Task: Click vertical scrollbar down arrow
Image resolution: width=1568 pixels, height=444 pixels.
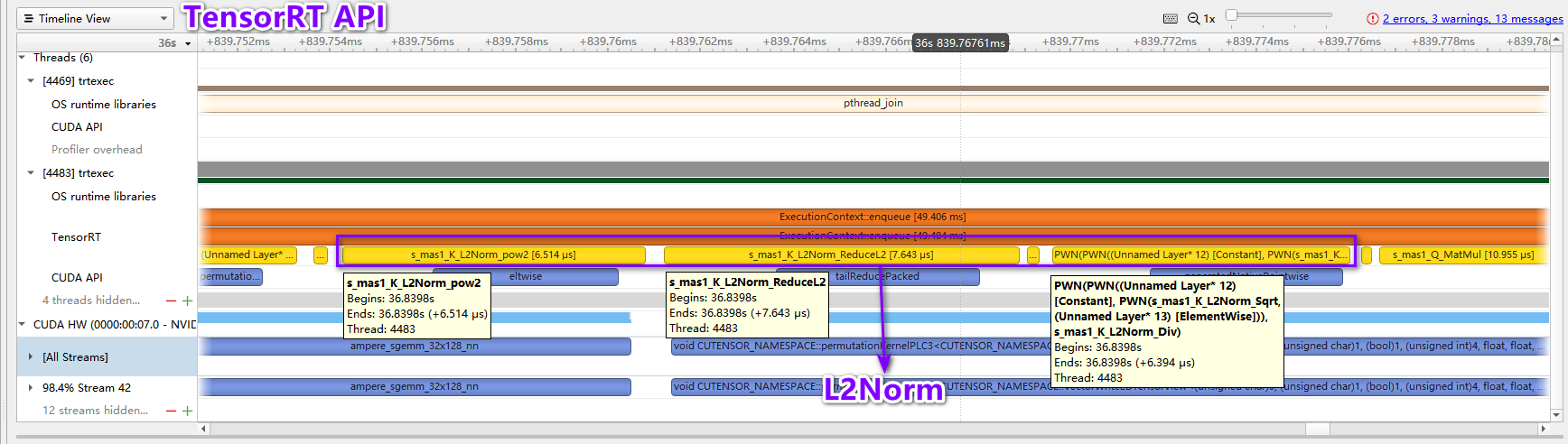Action: point(1556,416)
